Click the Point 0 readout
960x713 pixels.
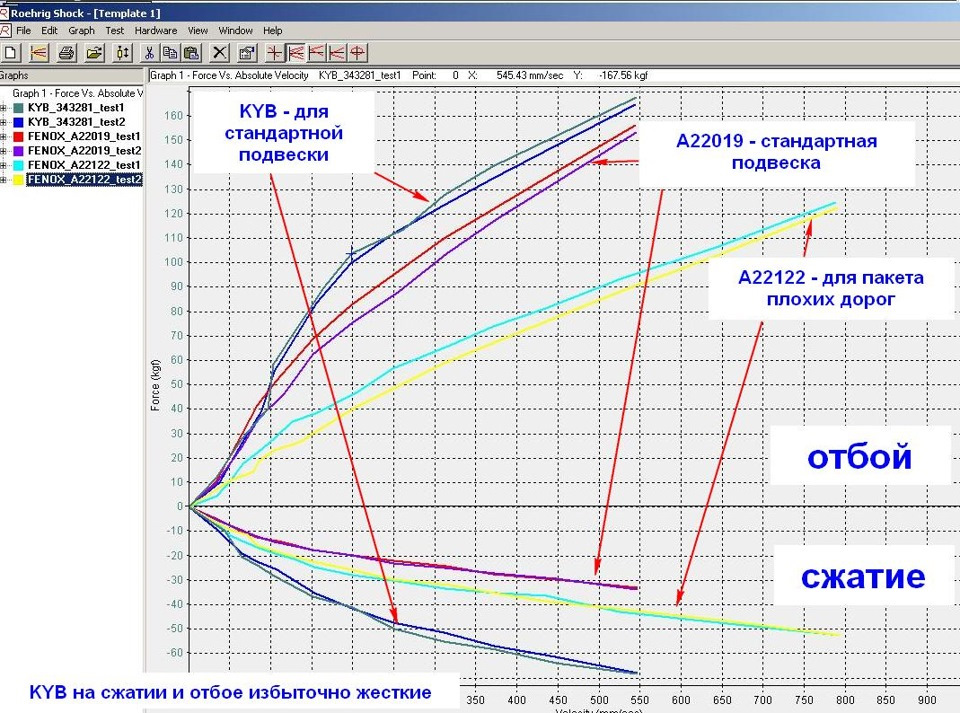point(435,75)
